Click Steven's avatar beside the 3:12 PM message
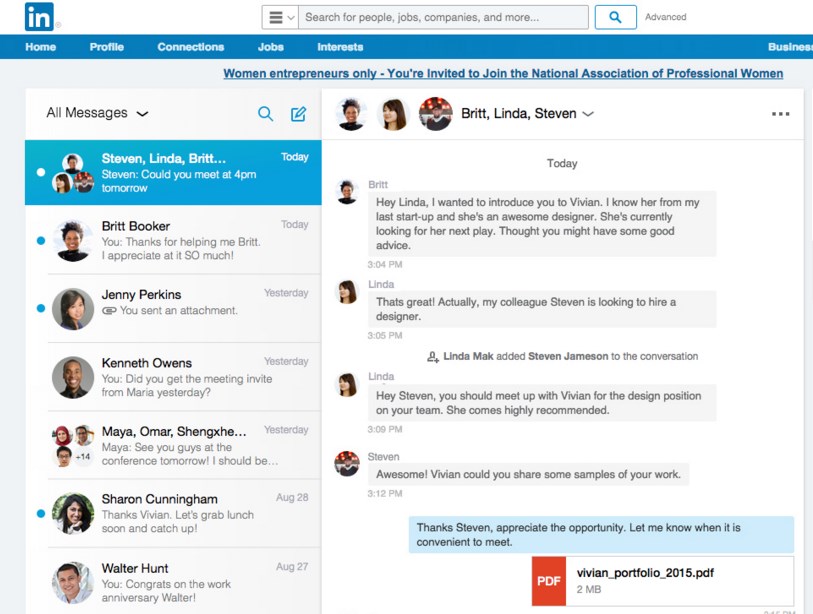Viewport: 813px width, 614px height. coord(347,463)
